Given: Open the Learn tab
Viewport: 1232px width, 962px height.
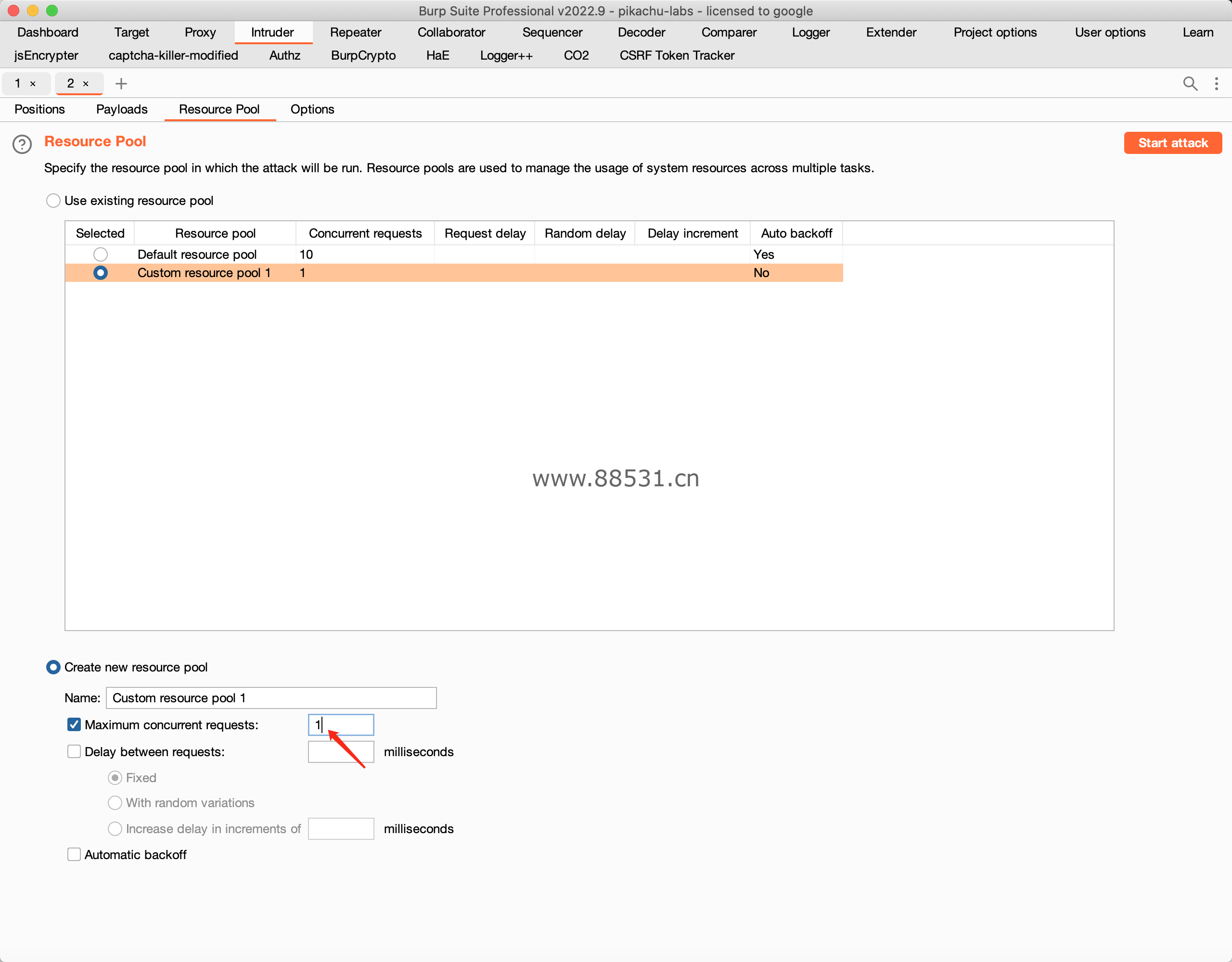Looking at the screenshot, I should pos(1197,32).
